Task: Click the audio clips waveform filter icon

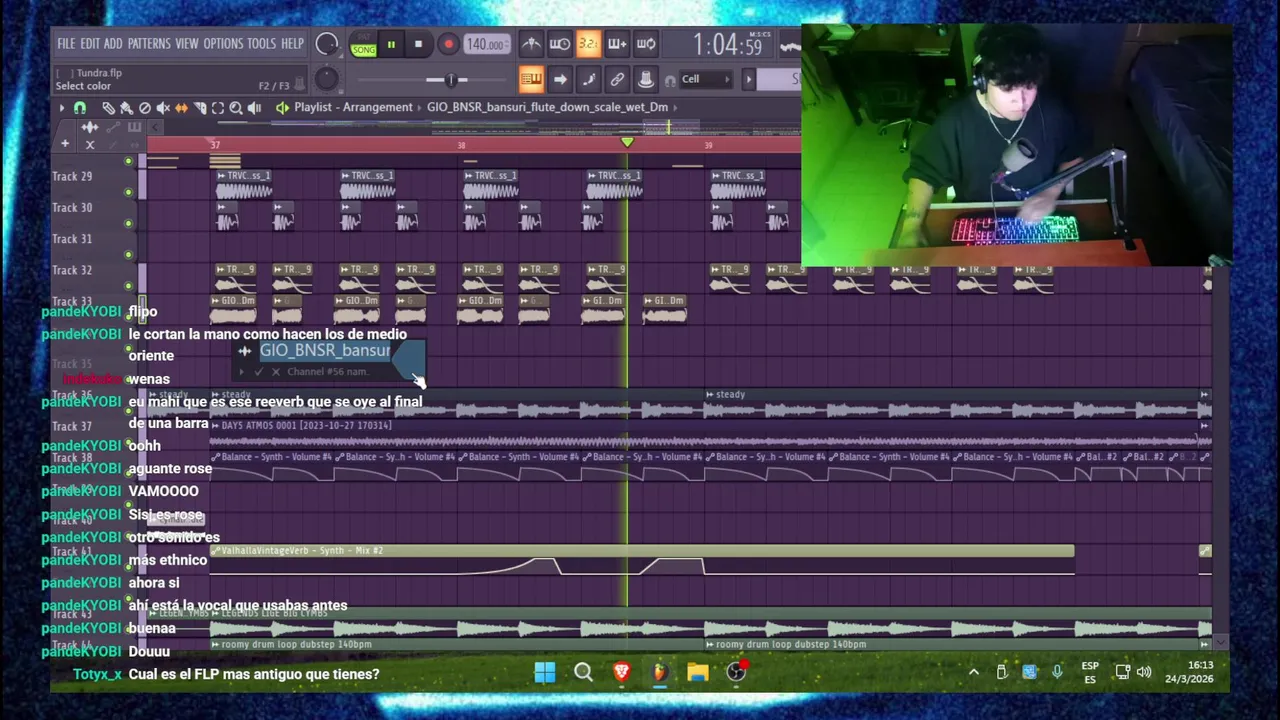Action: pyautogui.click(x=90, y=127)
